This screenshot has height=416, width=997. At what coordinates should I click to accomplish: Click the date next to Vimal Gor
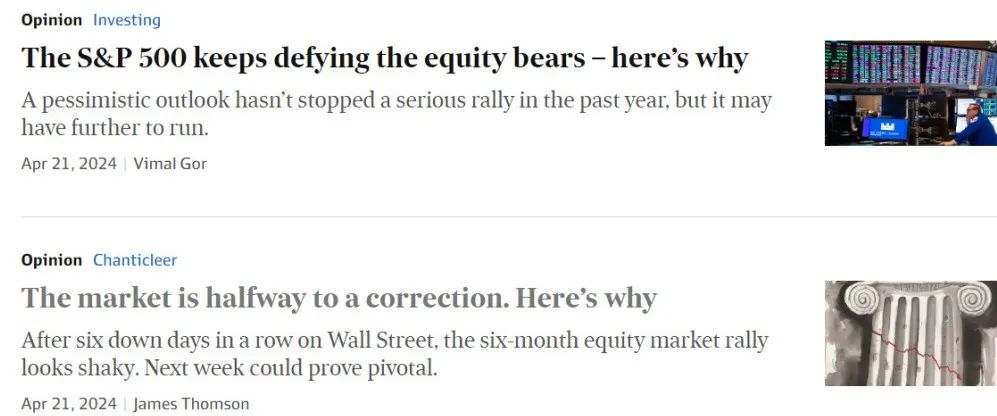[69, 163]
